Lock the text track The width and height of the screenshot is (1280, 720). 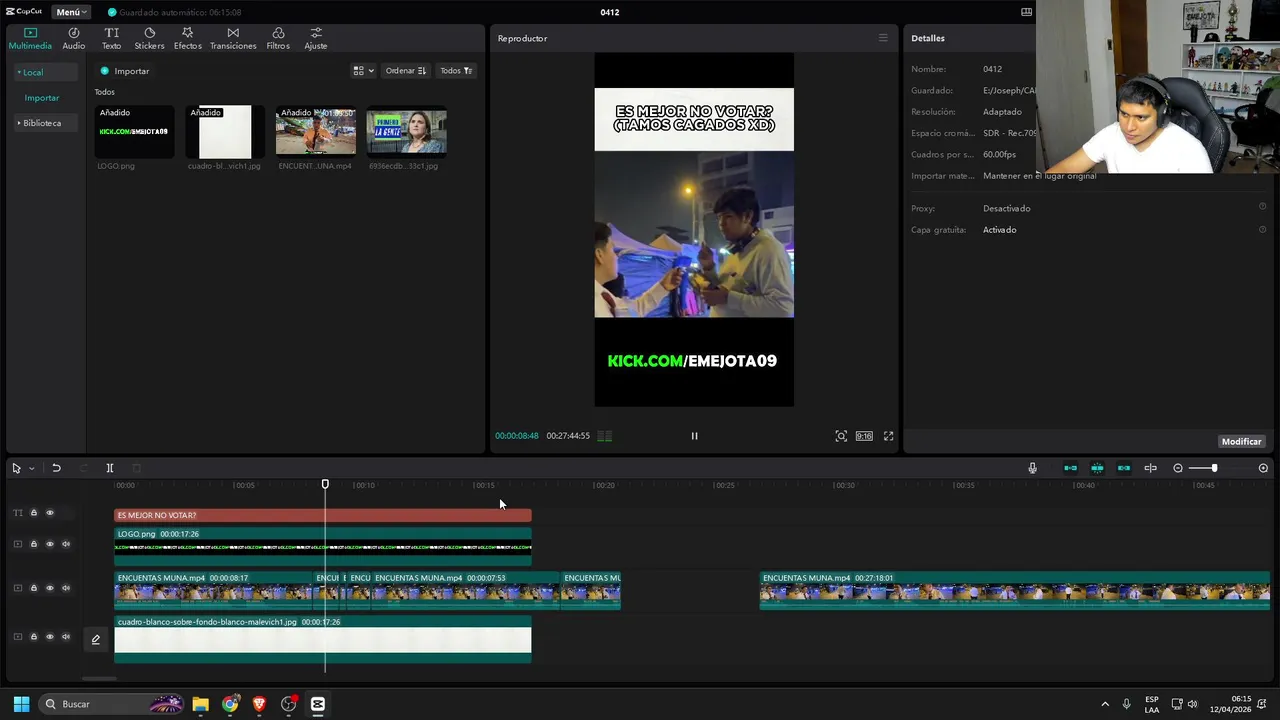pos(33,513)
